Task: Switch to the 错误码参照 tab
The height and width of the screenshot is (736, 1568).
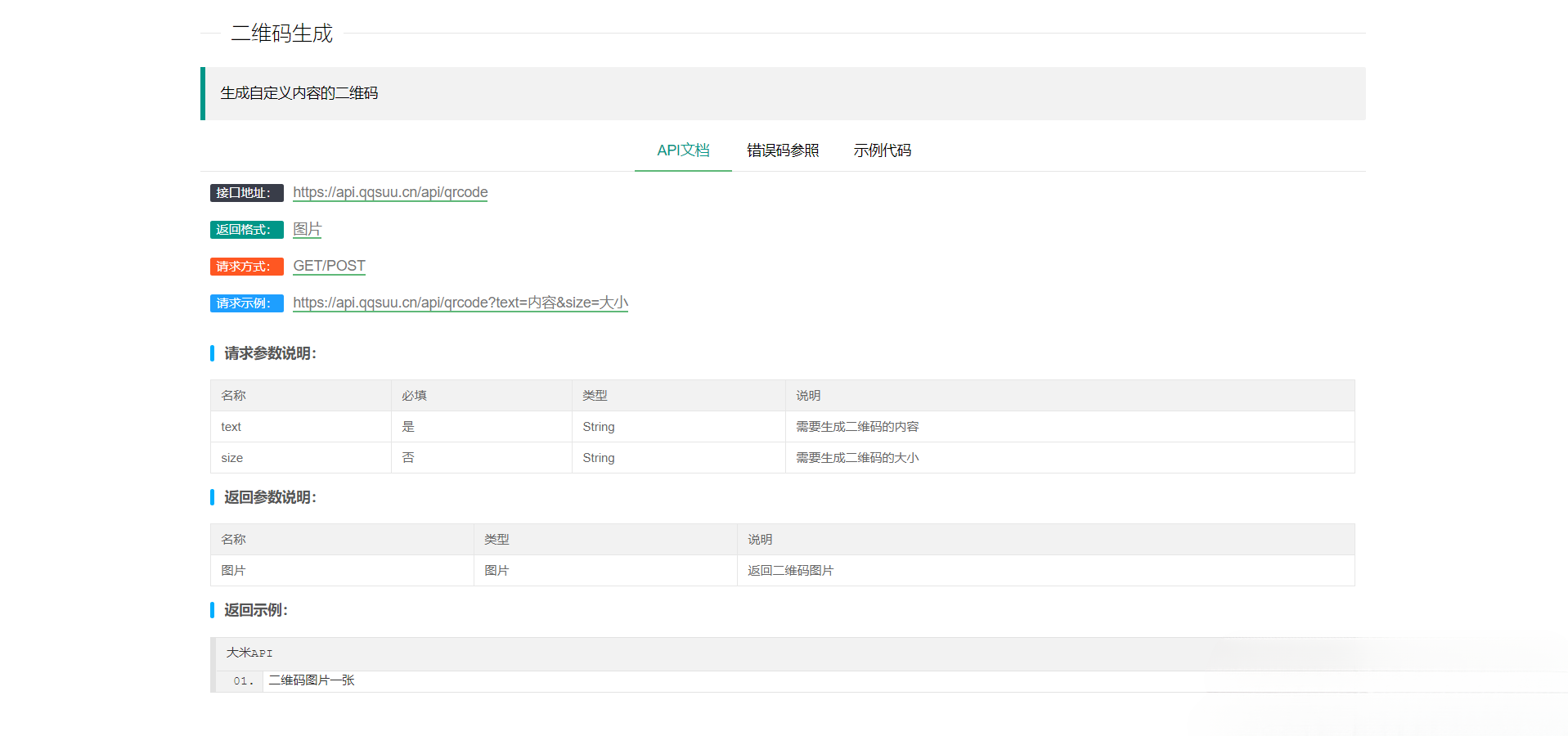Action: click(x=783, y=150)
